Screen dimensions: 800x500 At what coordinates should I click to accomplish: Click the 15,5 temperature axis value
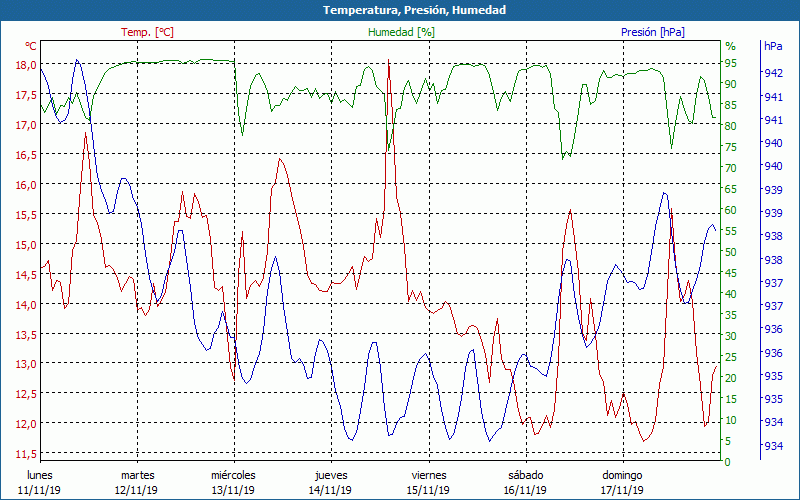pos(26,215)
